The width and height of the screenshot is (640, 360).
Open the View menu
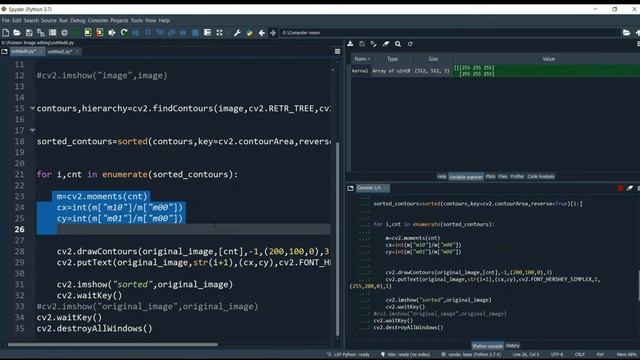point(151,20)
